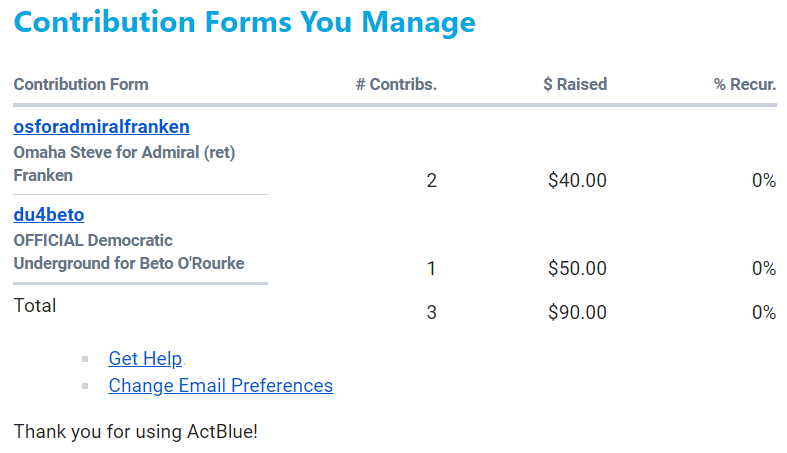Click the Total row label
This screenshot has width=787, height=453.
pyautogui.click(x=35, y=306)
